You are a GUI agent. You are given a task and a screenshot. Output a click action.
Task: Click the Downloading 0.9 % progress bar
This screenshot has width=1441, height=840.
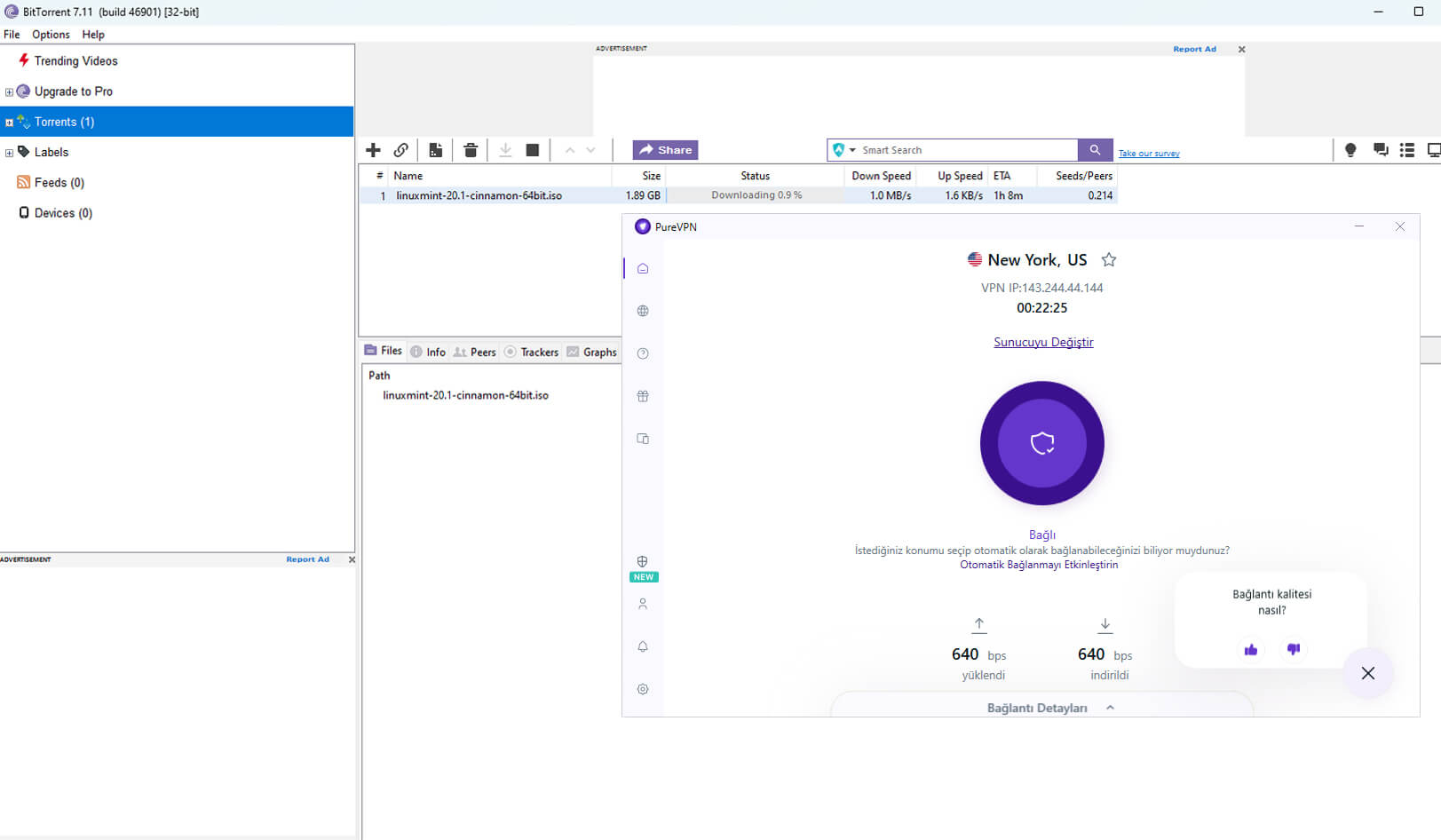coord(756,195)
